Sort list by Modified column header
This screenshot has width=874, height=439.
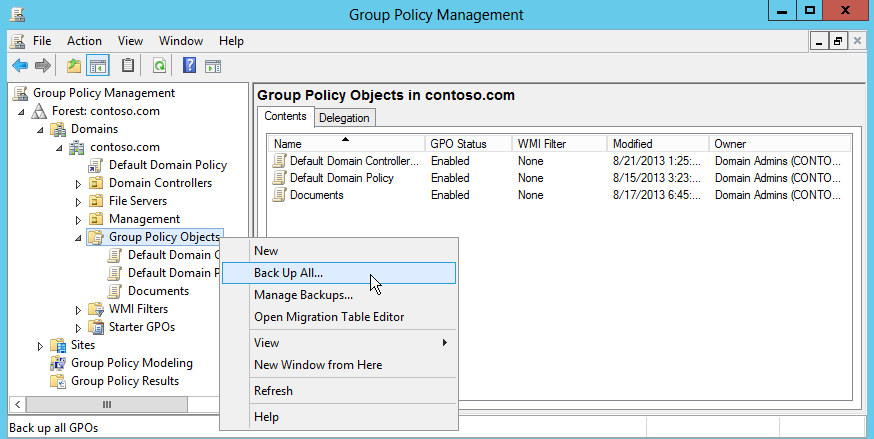[658, 144]
